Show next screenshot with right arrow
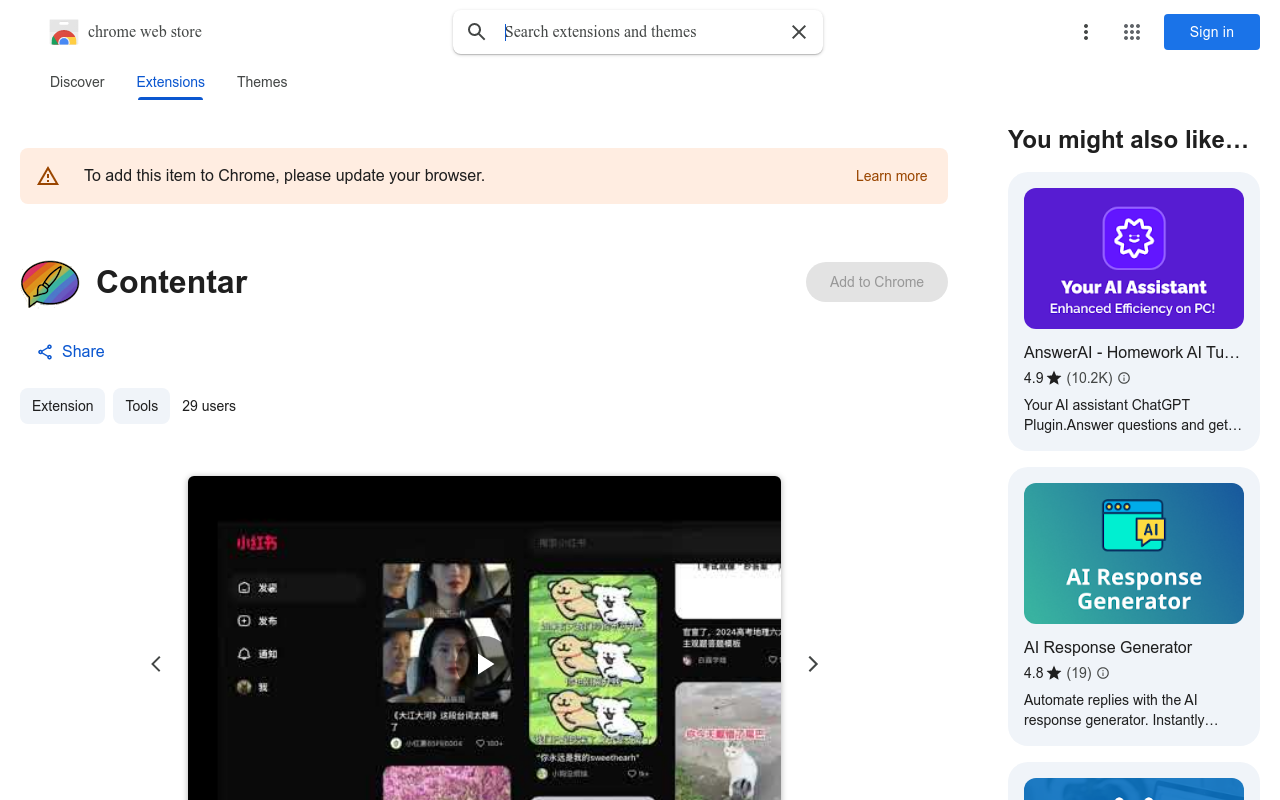 [x=813, y=664]
